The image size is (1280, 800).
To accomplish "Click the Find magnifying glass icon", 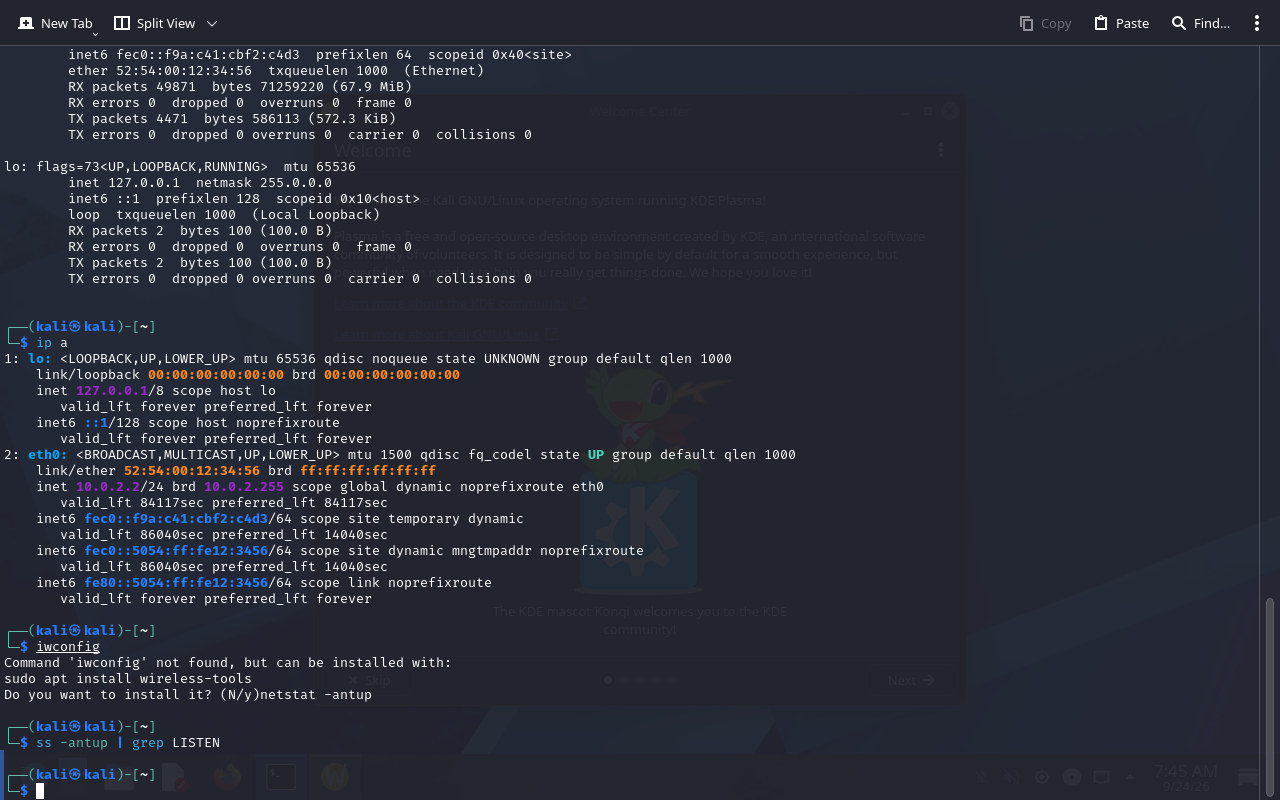I will pos(1179,23).
